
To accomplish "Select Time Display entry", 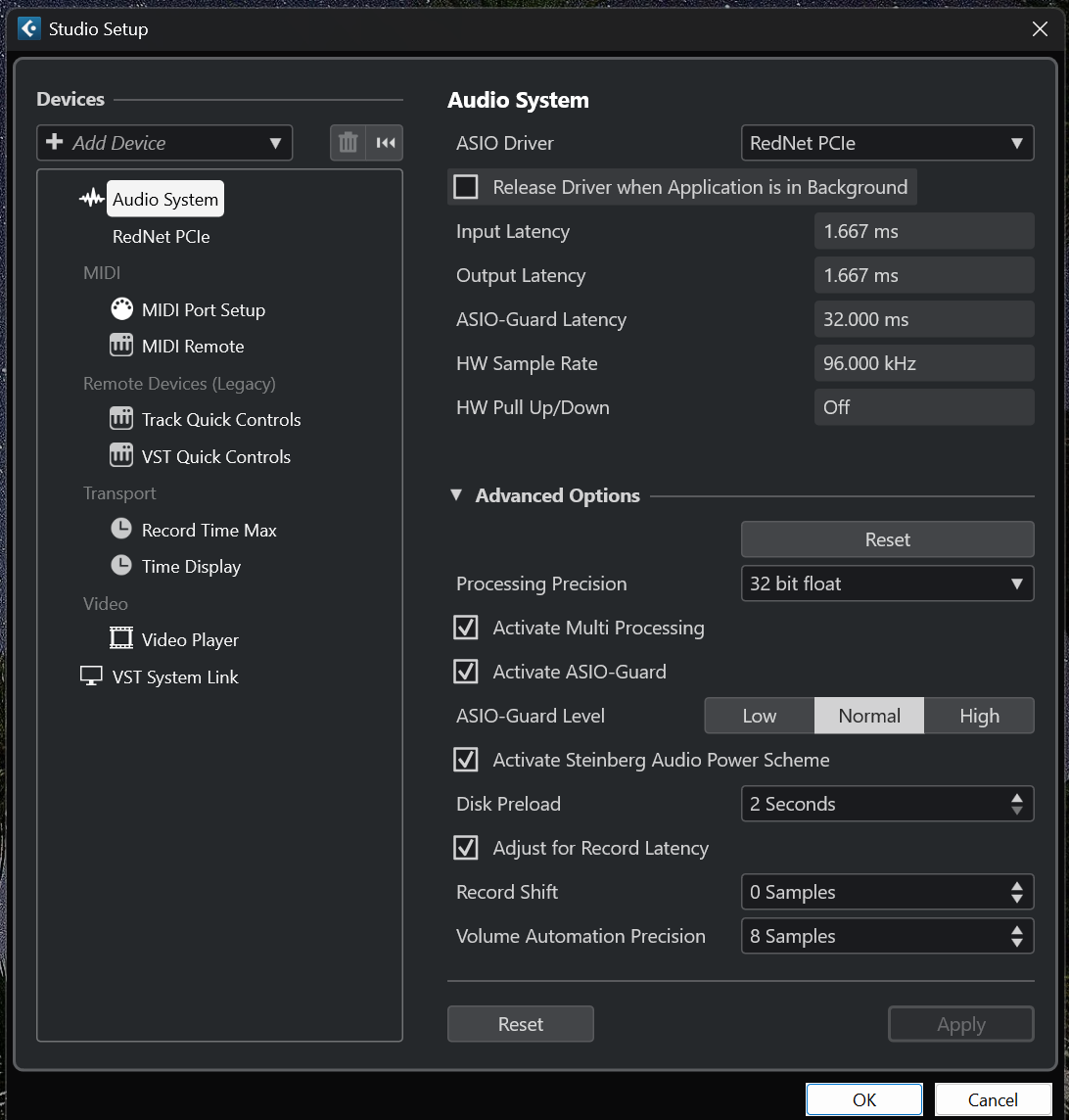I will pos(191,567).
